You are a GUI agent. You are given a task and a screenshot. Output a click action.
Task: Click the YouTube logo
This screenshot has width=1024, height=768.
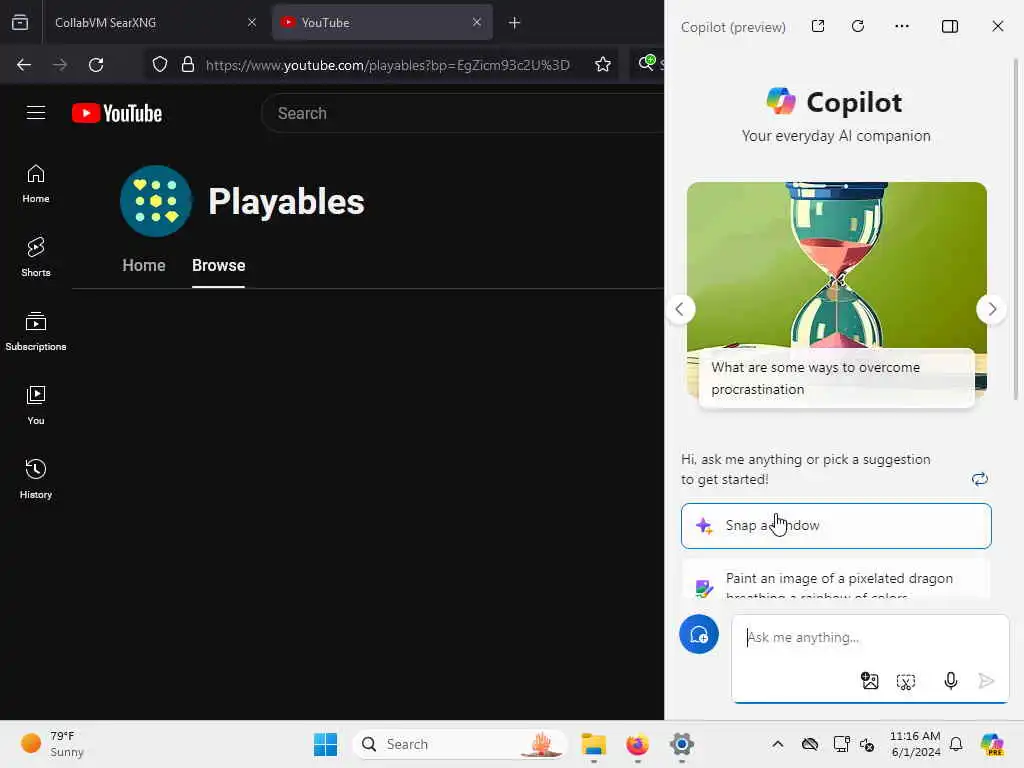coord(117,113)
